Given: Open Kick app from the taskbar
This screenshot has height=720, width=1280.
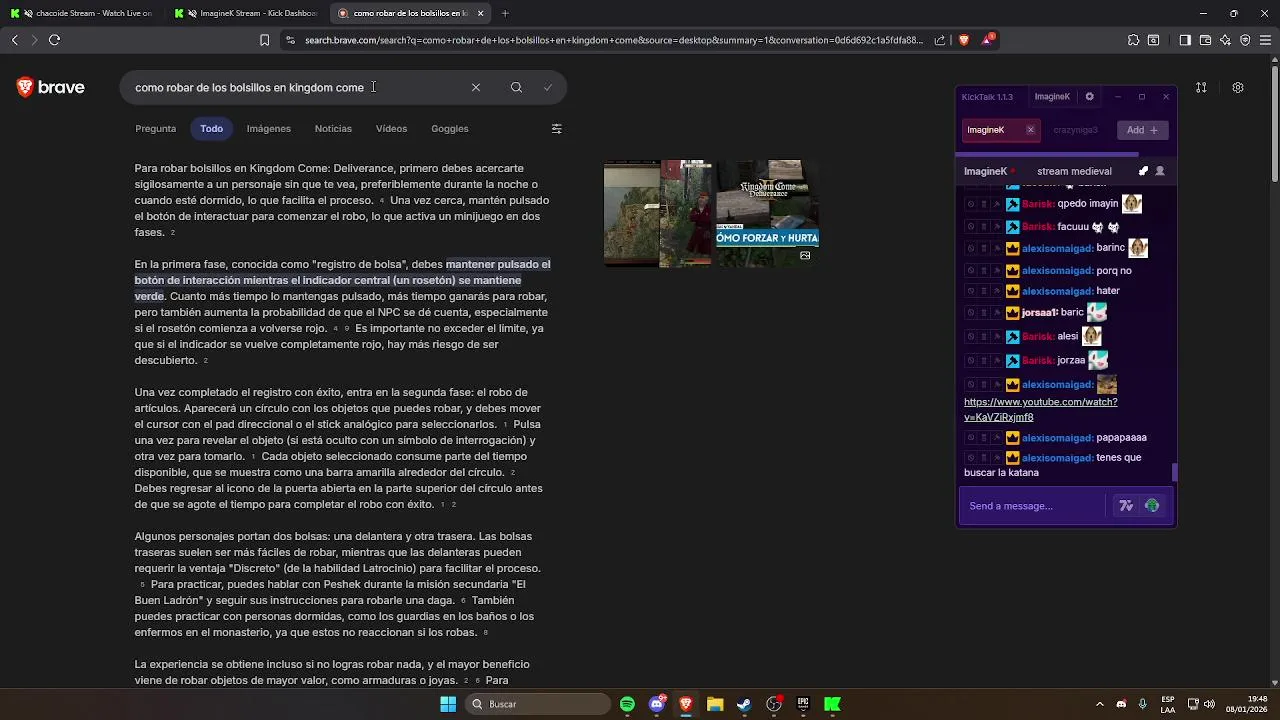Looking at the screenshot, I should click(x=832, y=704).
